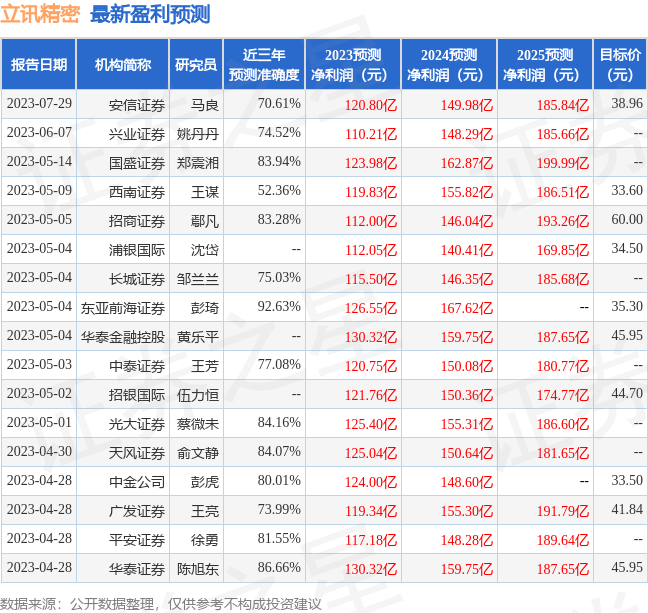Viewport: 648px width, 613px height.
Task: Click the 最新盈利预测 heading
Action: [150, 14]
